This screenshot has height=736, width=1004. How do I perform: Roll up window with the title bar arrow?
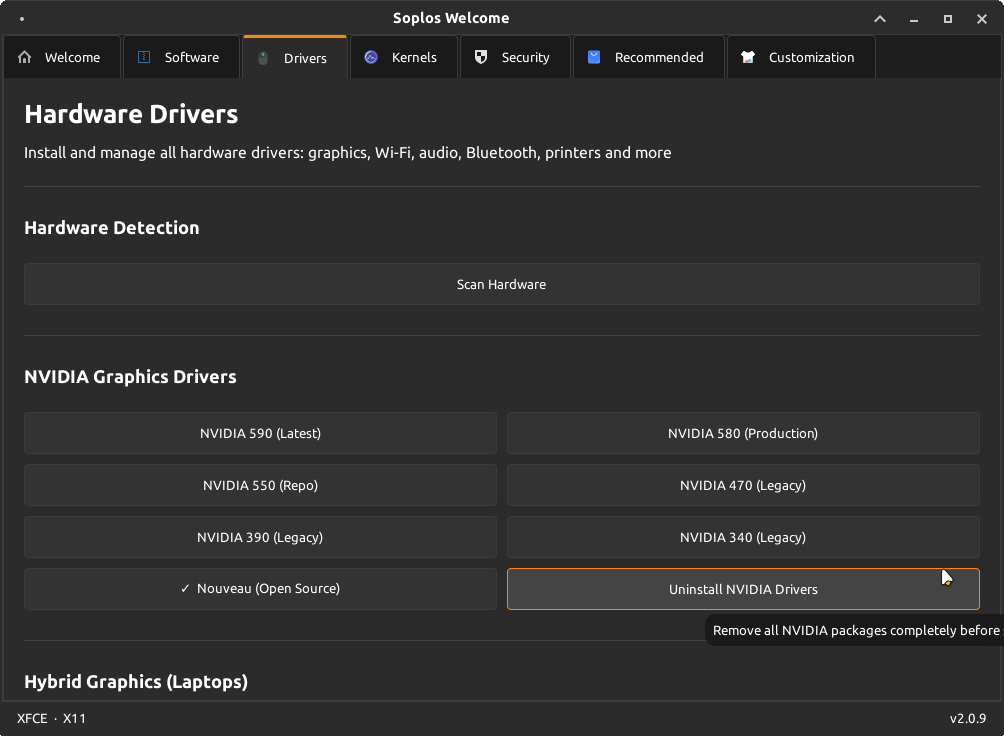coord(880,19)
